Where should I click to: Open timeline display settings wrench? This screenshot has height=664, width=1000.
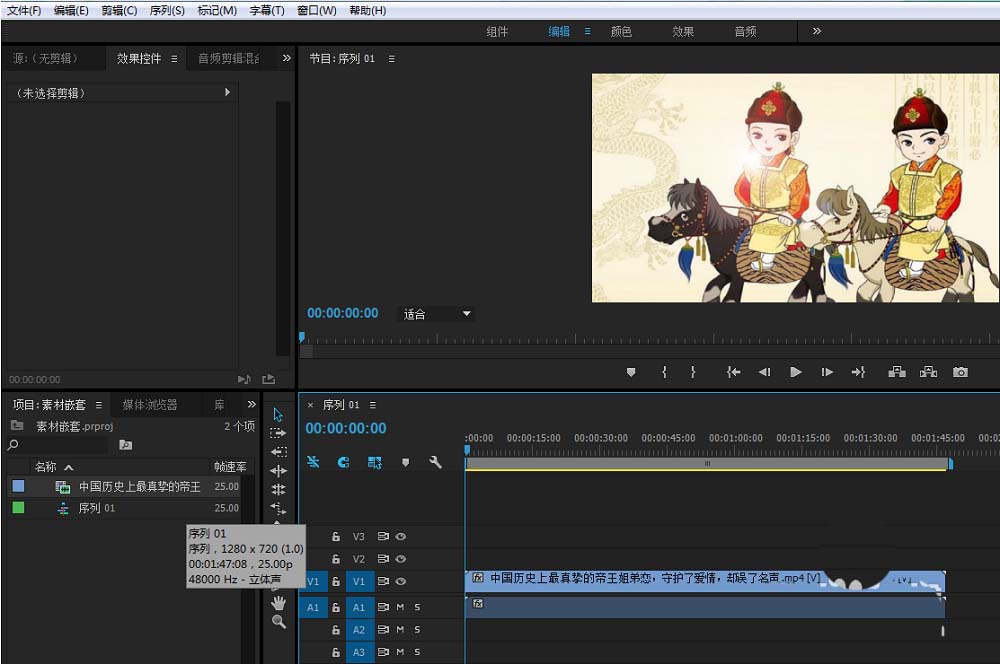435,462
